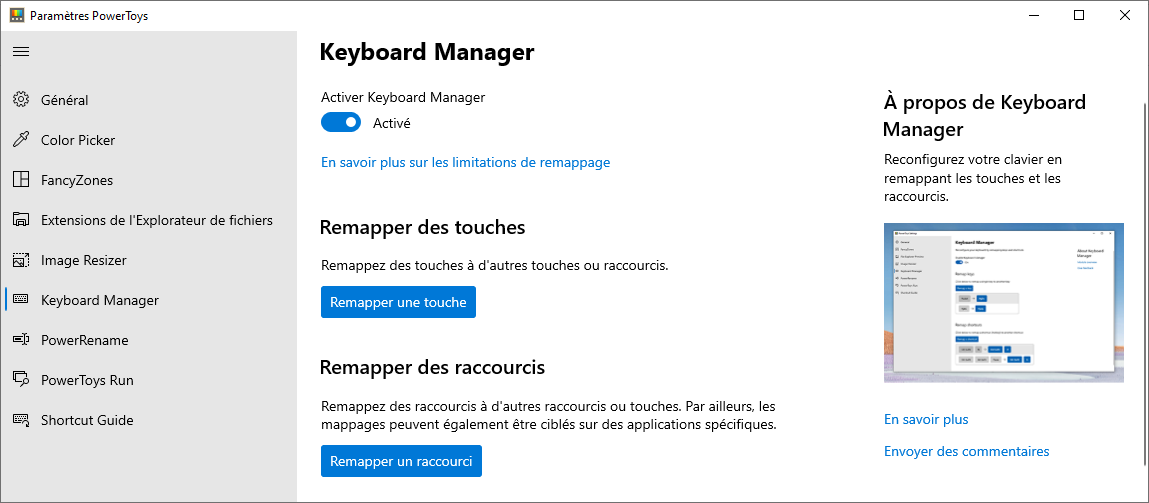Click the Keyboard Manager preview thumbnail
Screen dimensions: 1149x503
coord(1004,303)
